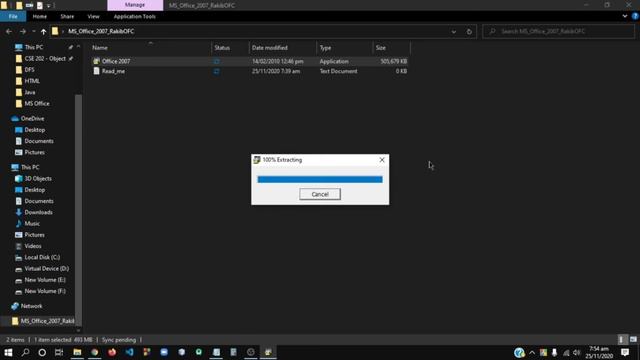Show hidden system tray icons

pos(532,353)
